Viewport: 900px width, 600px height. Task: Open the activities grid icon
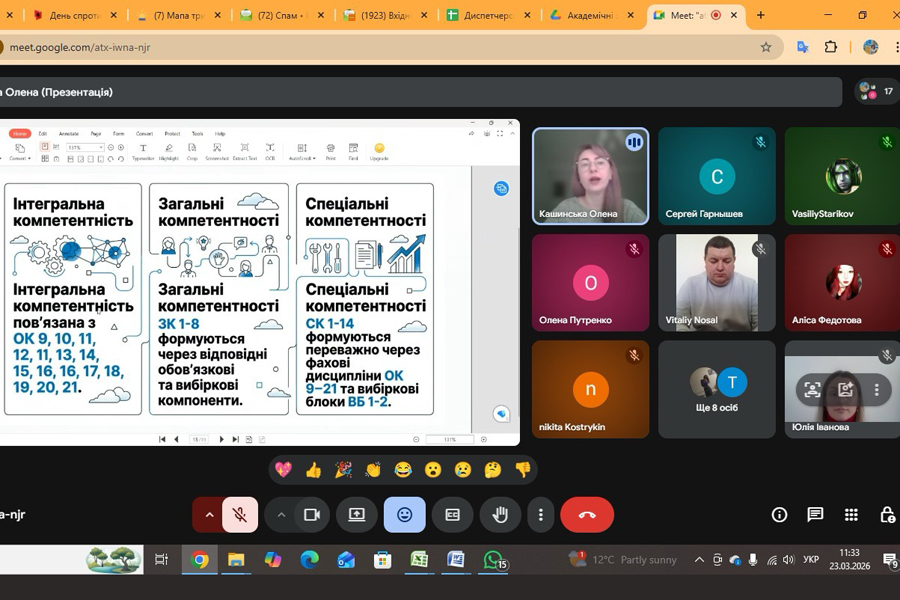coord(851,515)
